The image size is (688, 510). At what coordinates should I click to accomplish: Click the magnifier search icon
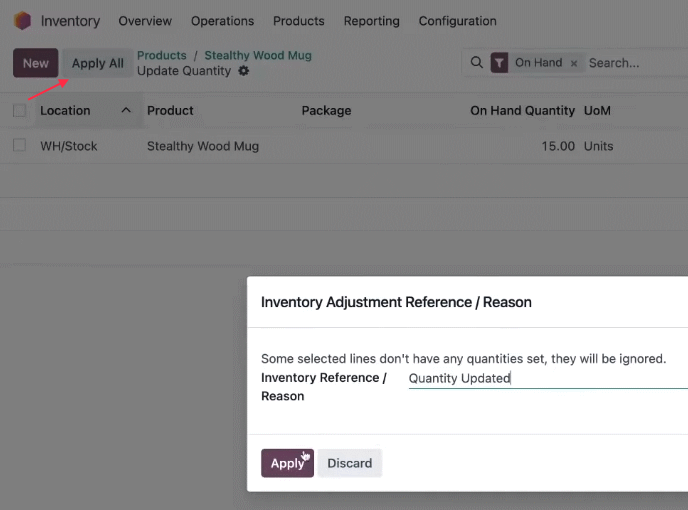pyautogui.click(x=477, y=62)
